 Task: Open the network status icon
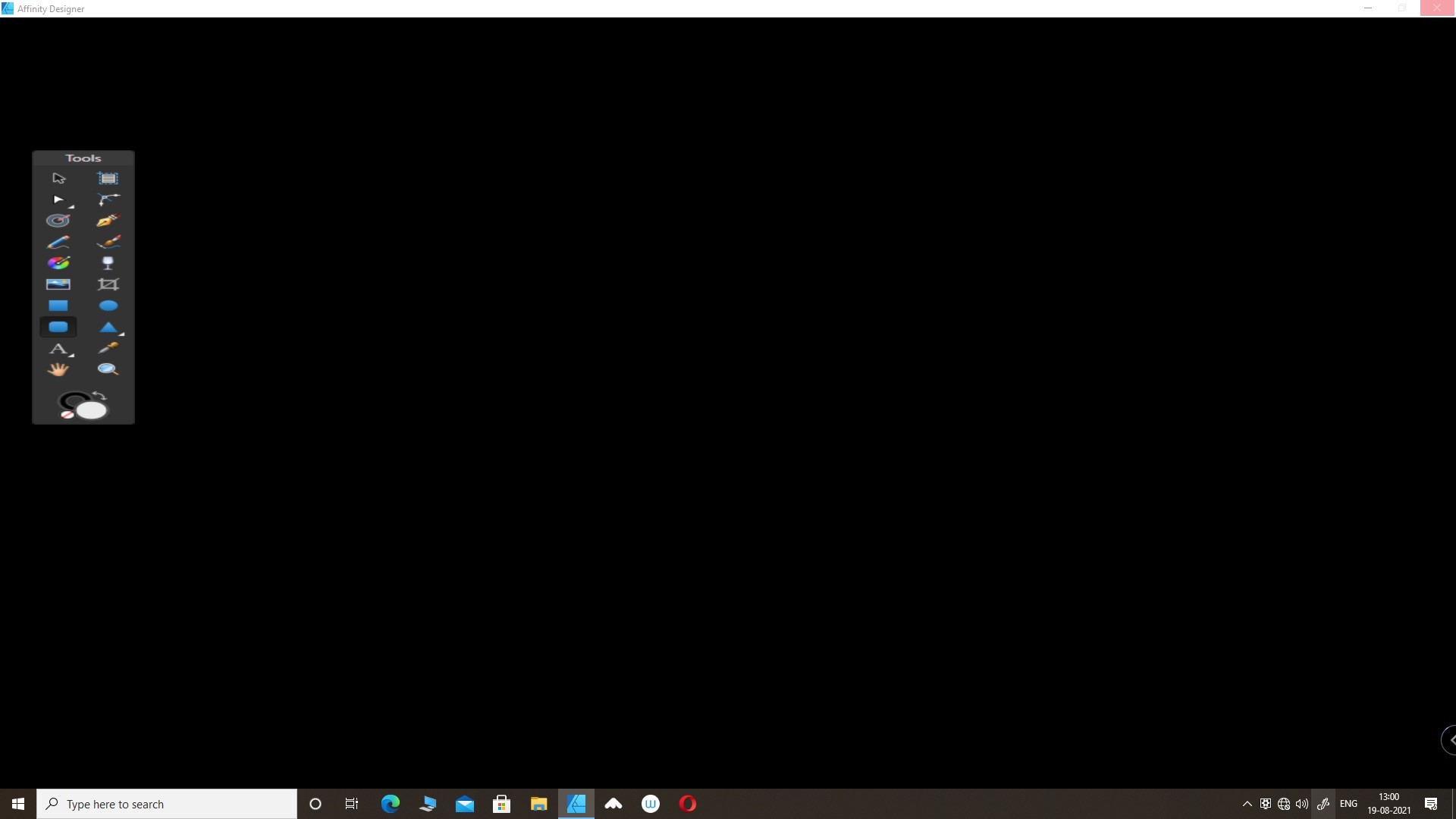click(1284, 804)
